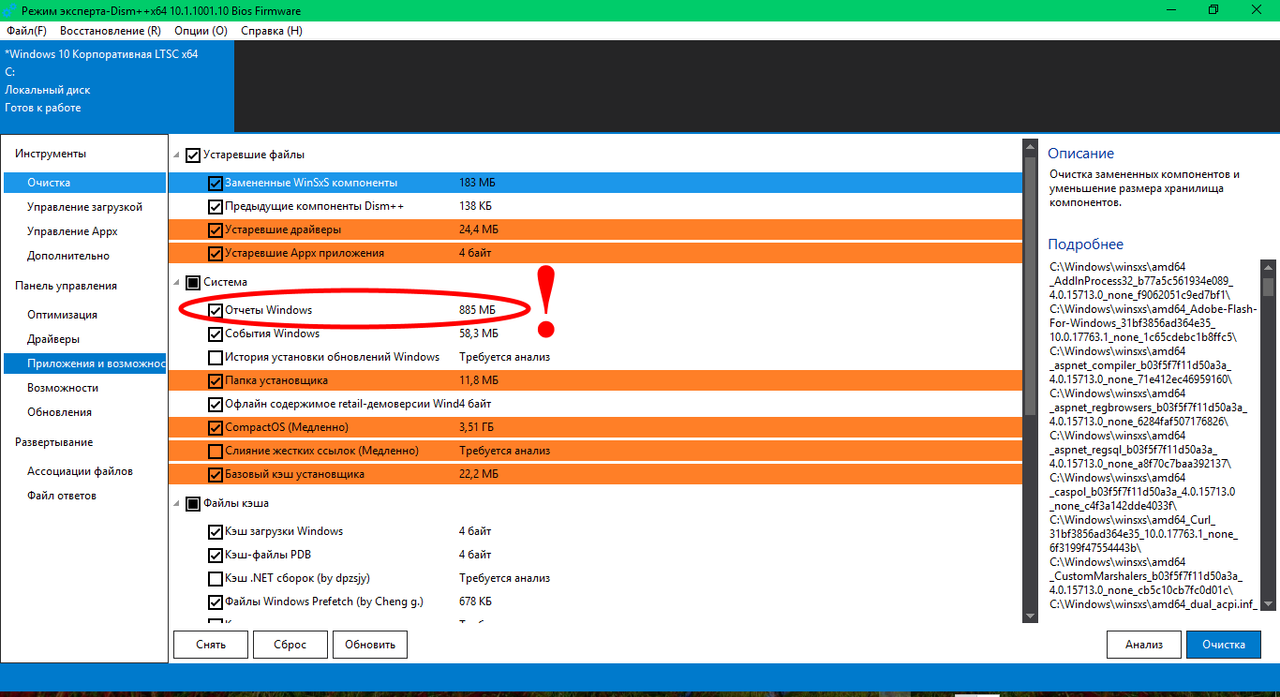
Task: Open the Опции (O) menu
Action: coord(200,31)
